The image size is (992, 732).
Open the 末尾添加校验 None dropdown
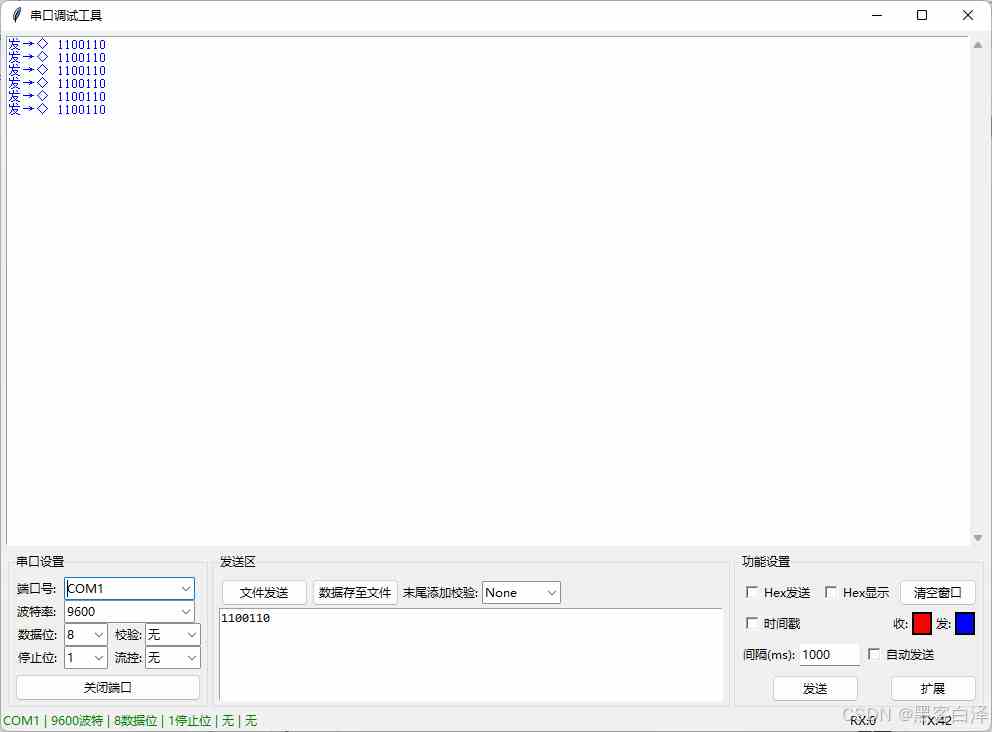pos(551,593)
